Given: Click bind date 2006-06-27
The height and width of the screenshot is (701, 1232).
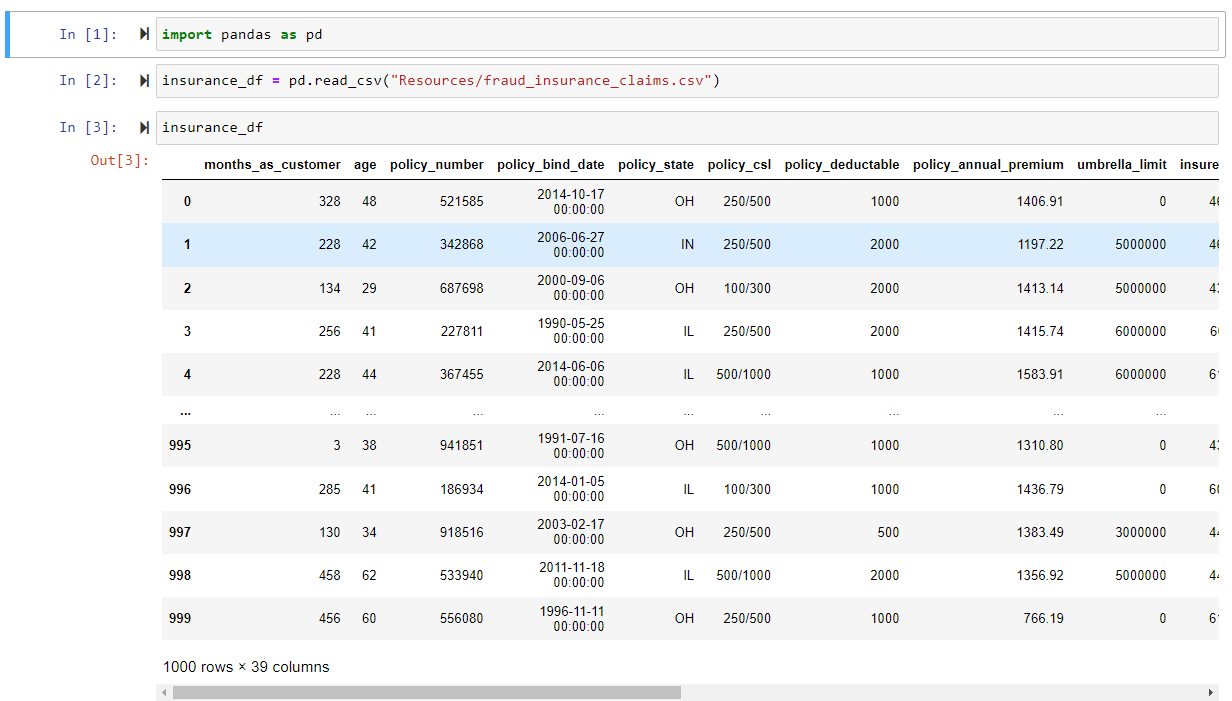Looking at the screenshot, I should tap(571, 237).
